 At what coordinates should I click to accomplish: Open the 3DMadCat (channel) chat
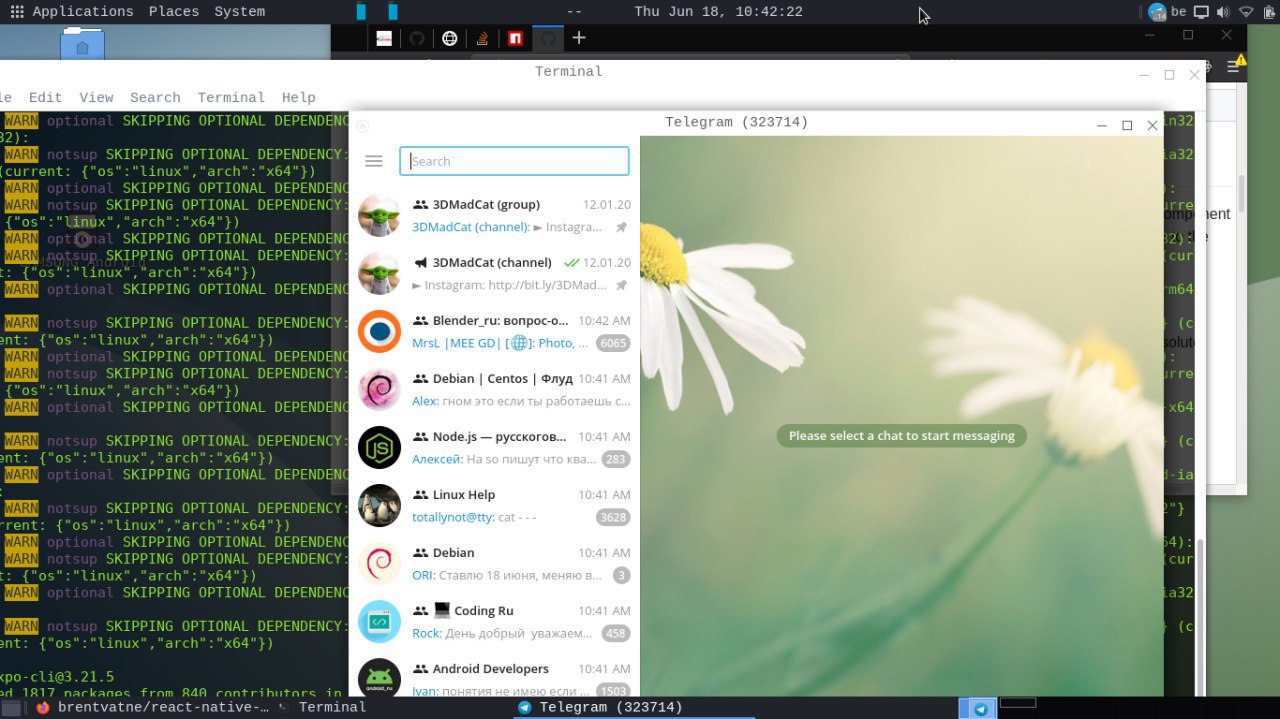494,273
